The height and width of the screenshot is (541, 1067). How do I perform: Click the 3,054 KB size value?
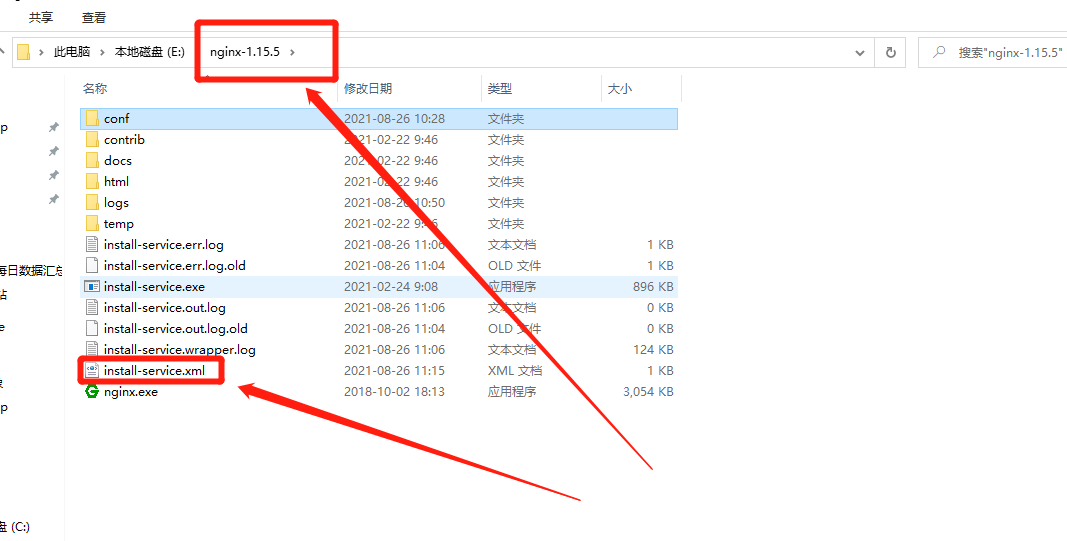pos(649,392)
